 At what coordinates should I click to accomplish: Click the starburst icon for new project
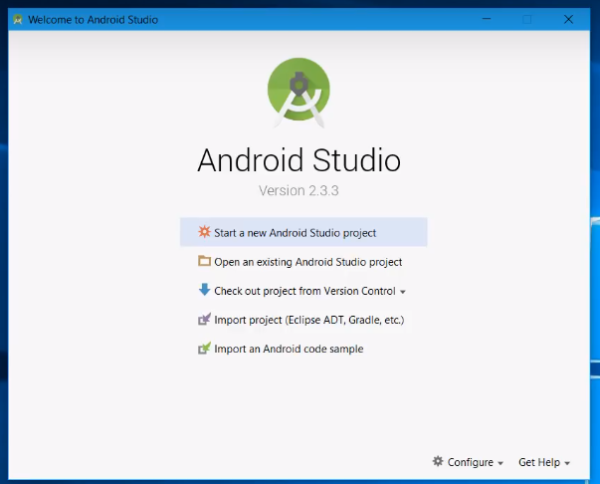pyautogui.click(x=204, y=232)
